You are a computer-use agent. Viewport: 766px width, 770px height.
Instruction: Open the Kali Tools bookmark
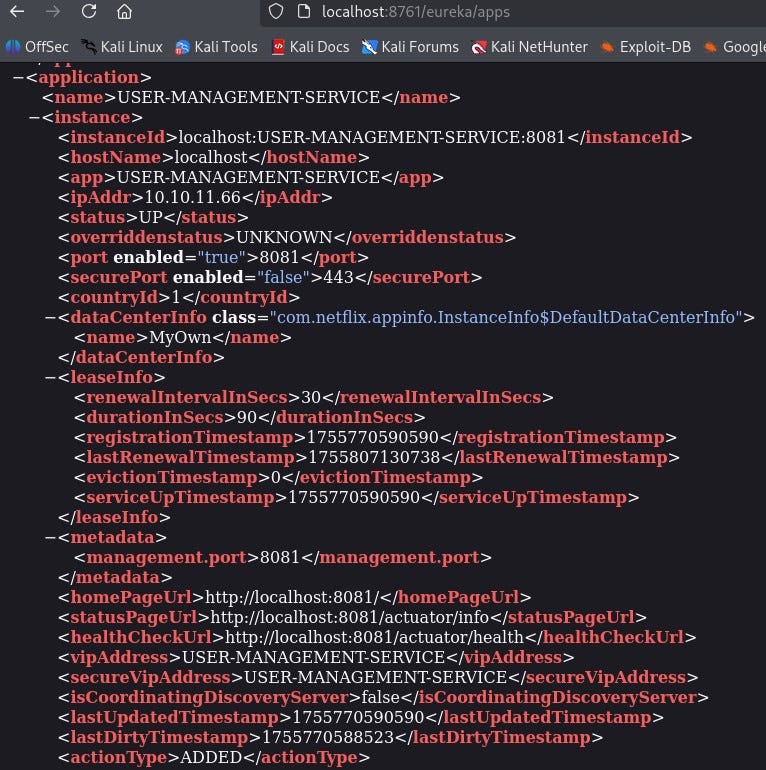[x=216, y=46]
